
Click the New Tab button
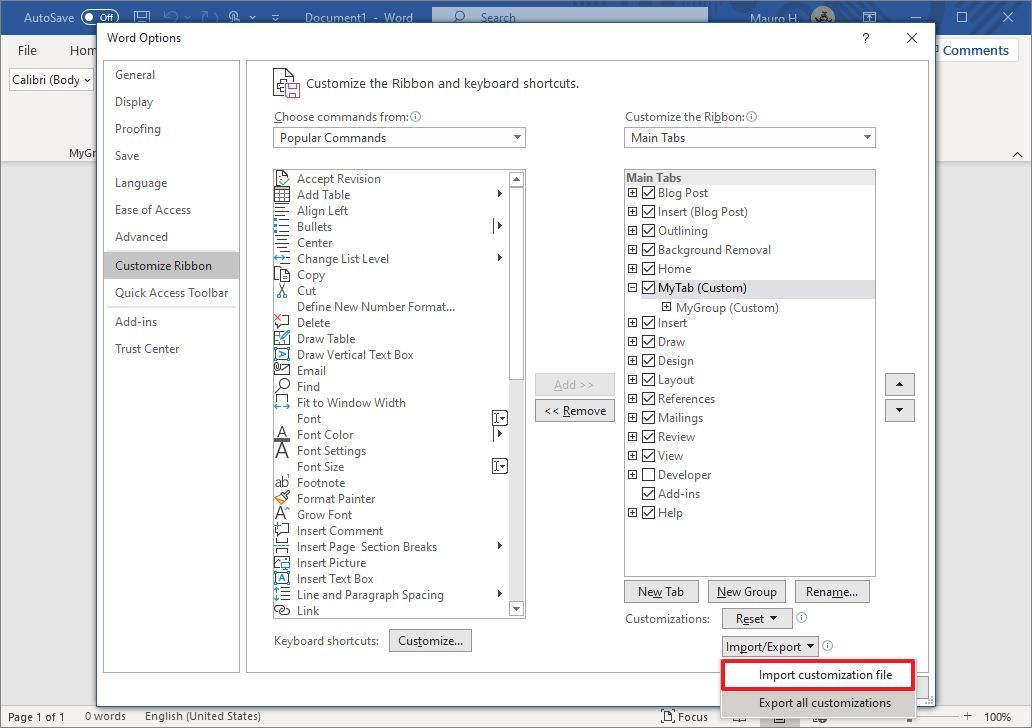click(661, 591)
